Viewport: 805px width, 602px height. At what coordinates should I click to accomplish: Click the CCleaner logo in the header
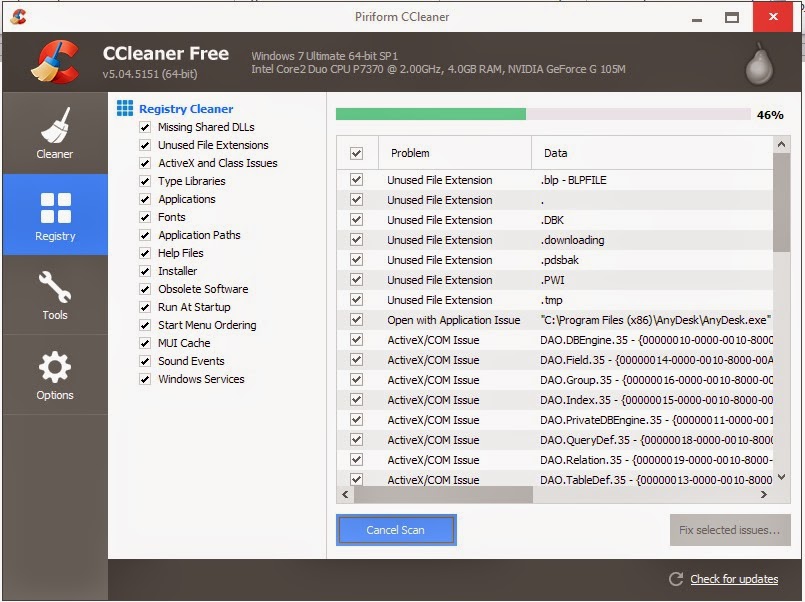[55, 62]
